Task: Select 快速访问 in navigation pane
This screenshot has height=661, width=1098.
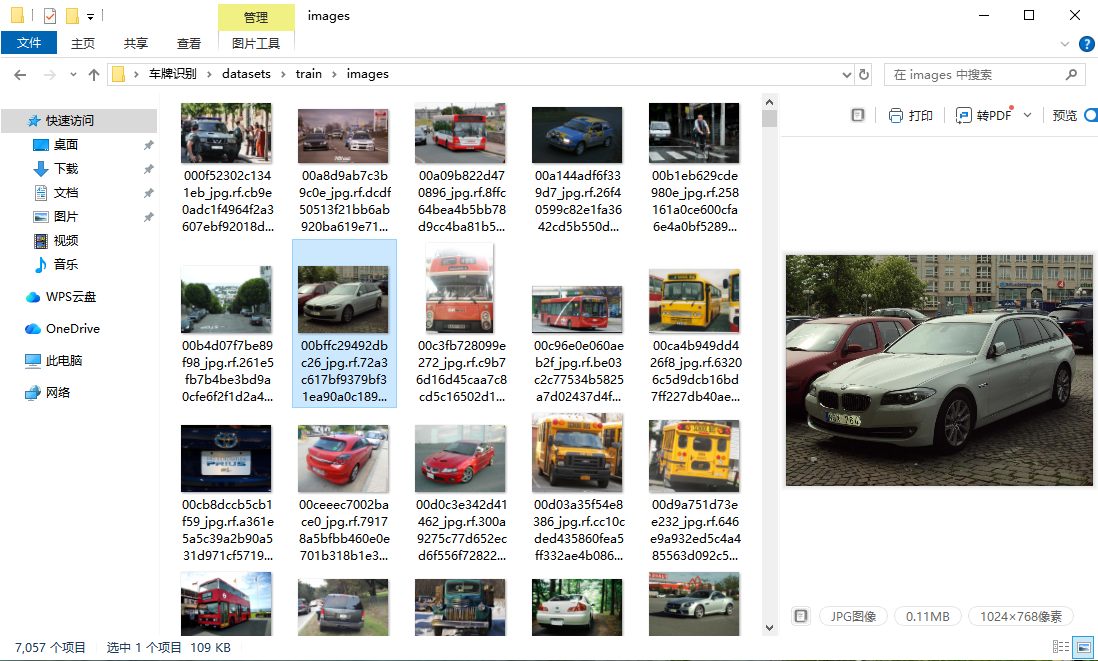Action: 78,120
